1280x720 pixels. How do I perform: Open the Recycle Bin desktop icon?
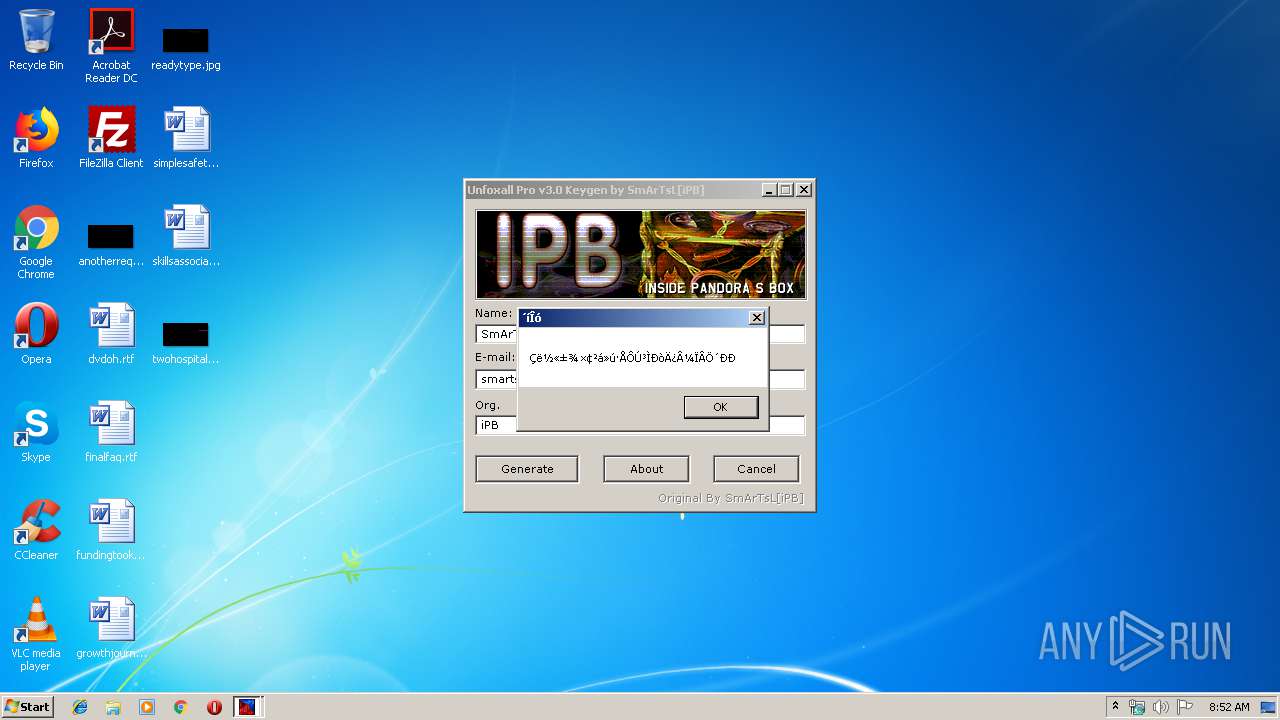[36, 40]
